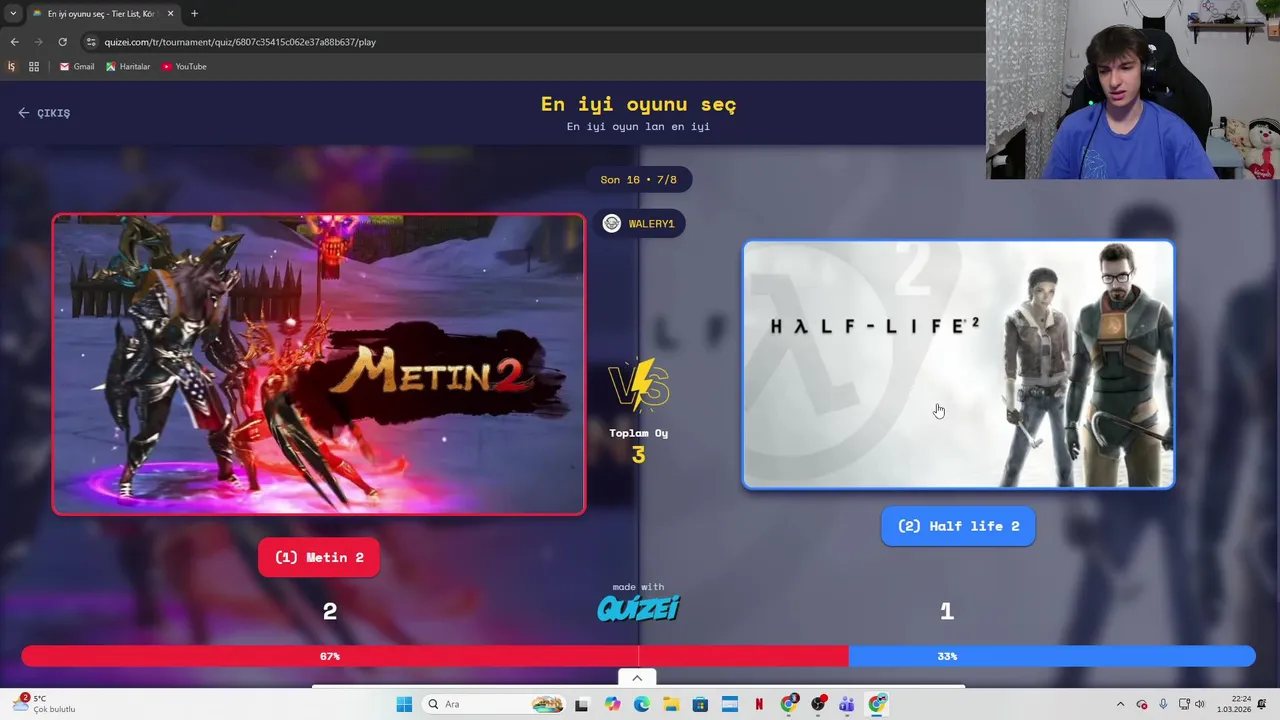Open Microsoft Teams from the taskbar
The width and height of the screenshot is (1280, 720).
[x=847, y=704]
